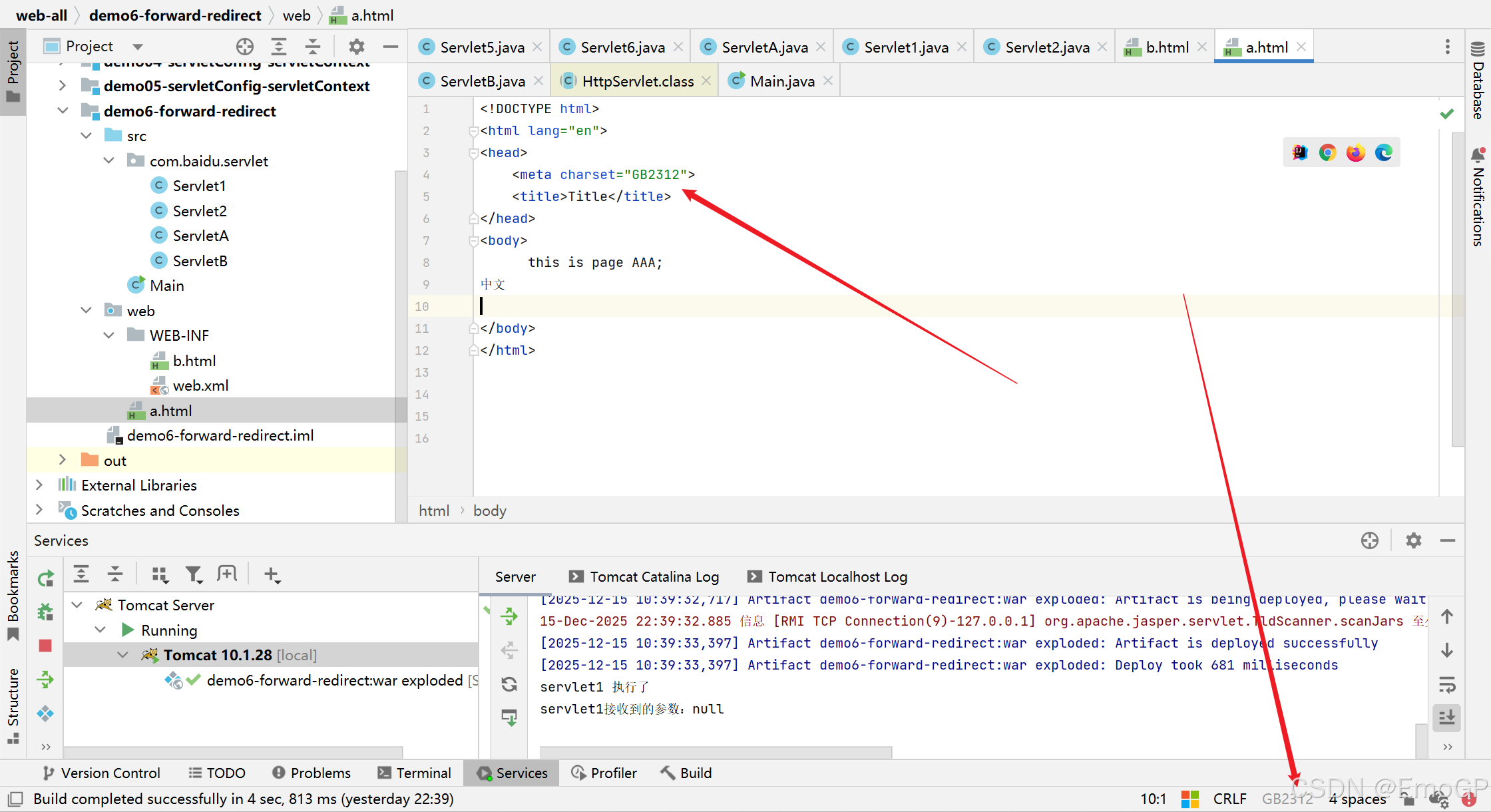The image size is (1491, 812).
Task: Click the CRLF line separator widget
Action: coord(1229,799)
